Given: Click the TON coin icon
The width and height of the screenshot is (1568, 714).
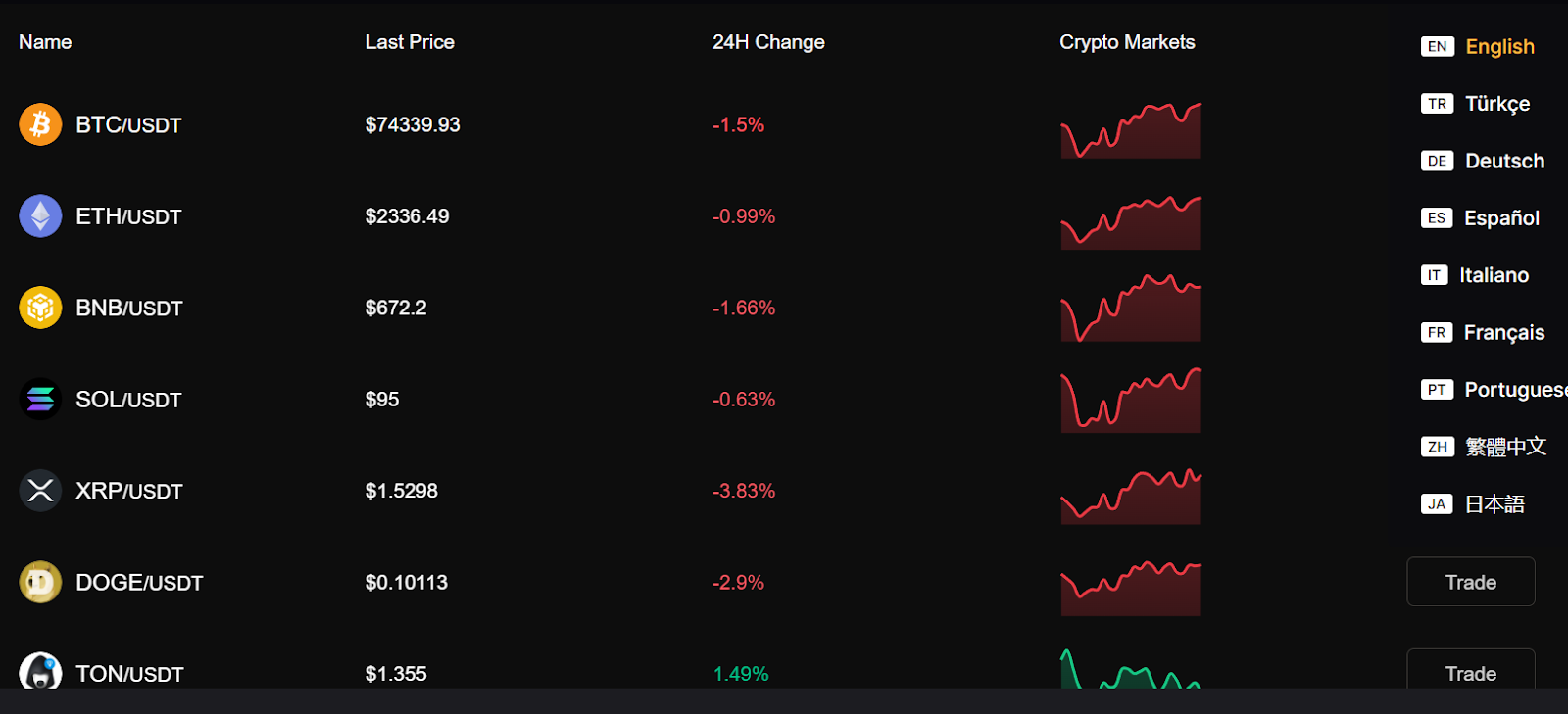Looking at the screenshot, I should (x=39, y=673).
